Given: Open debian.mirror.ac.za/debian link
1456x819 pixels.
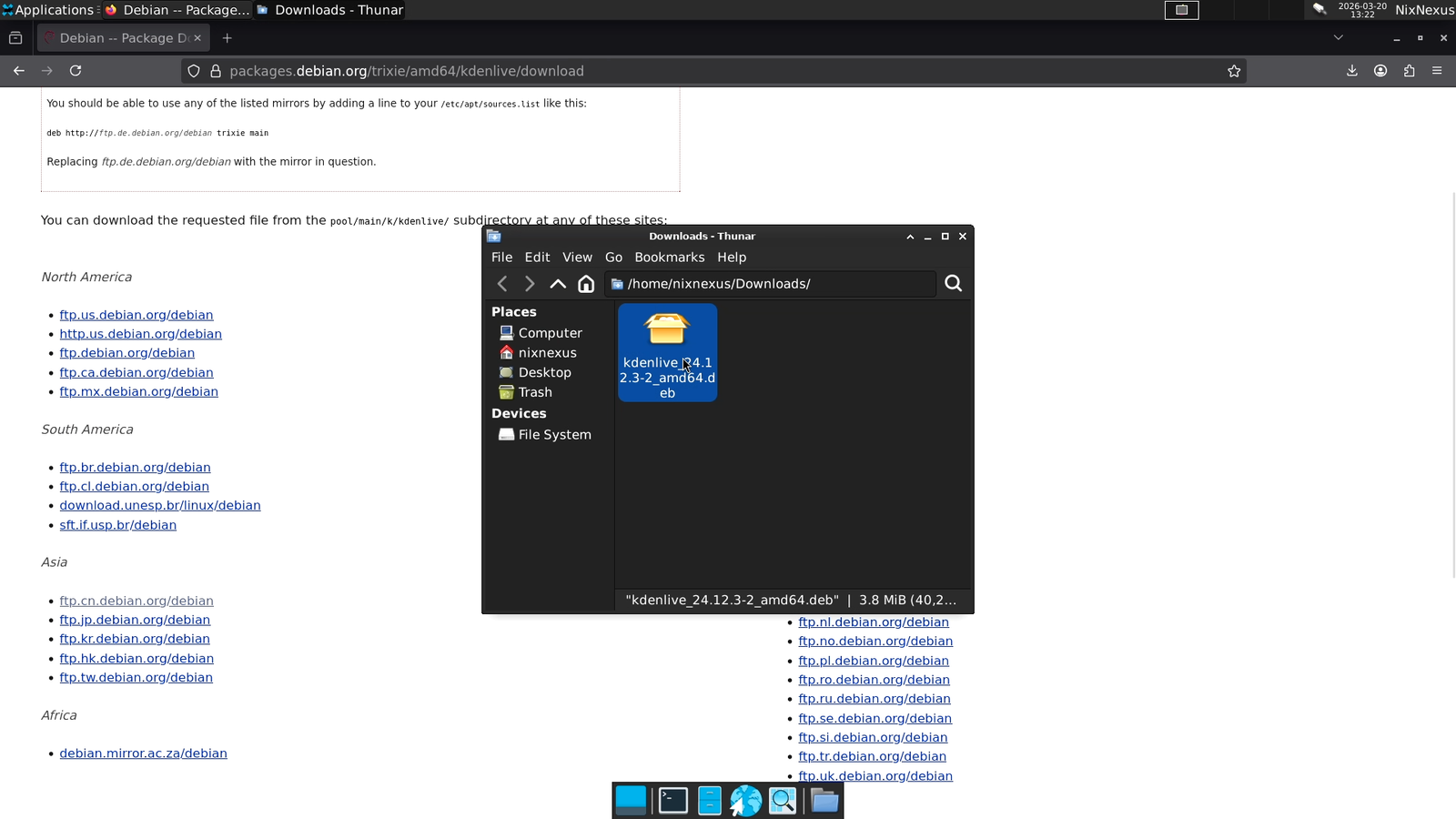Looking at the screenshot, I should 143,753.
